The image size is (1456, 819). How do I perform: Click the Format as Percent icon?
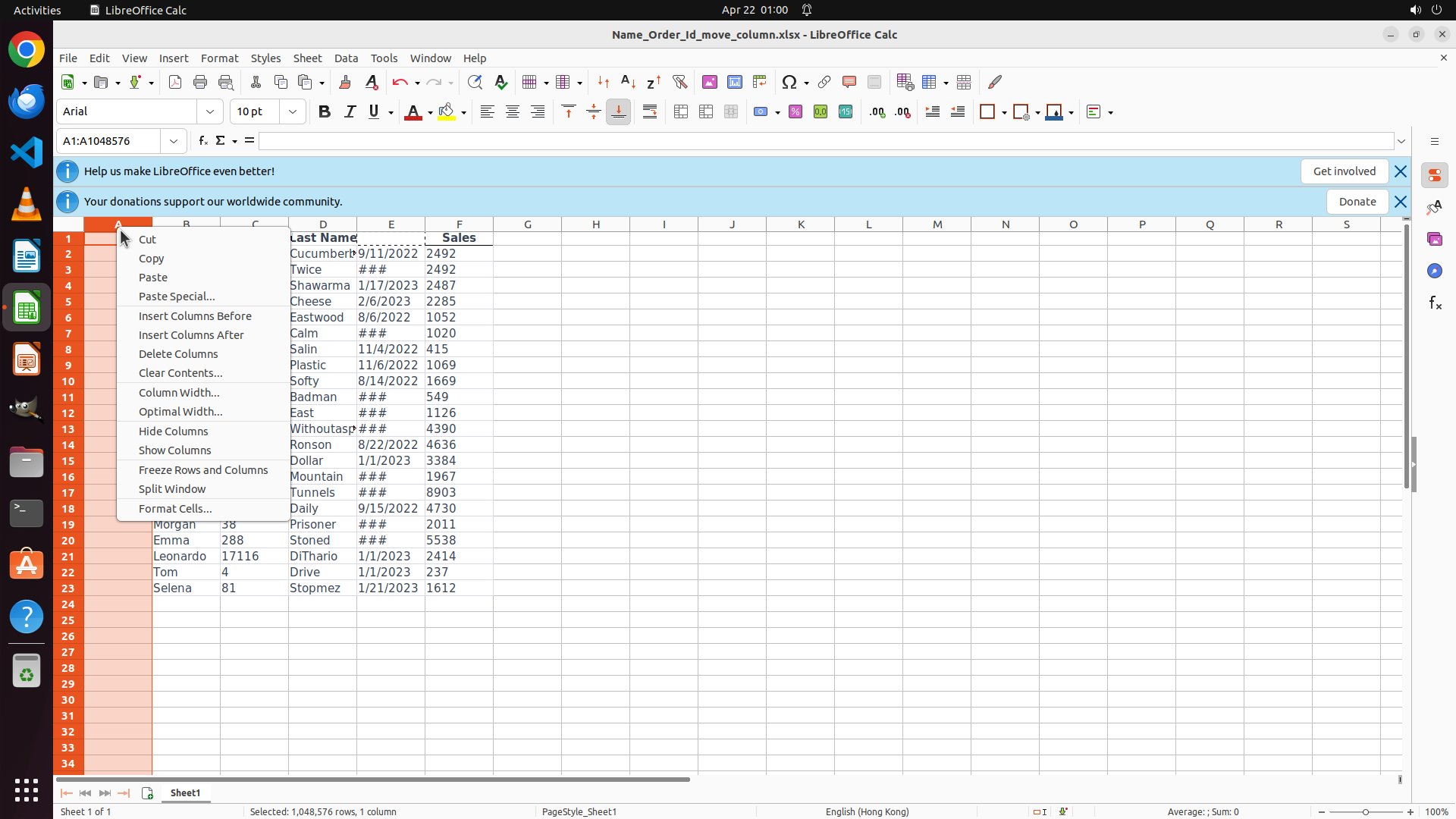[x=795, y=111]
